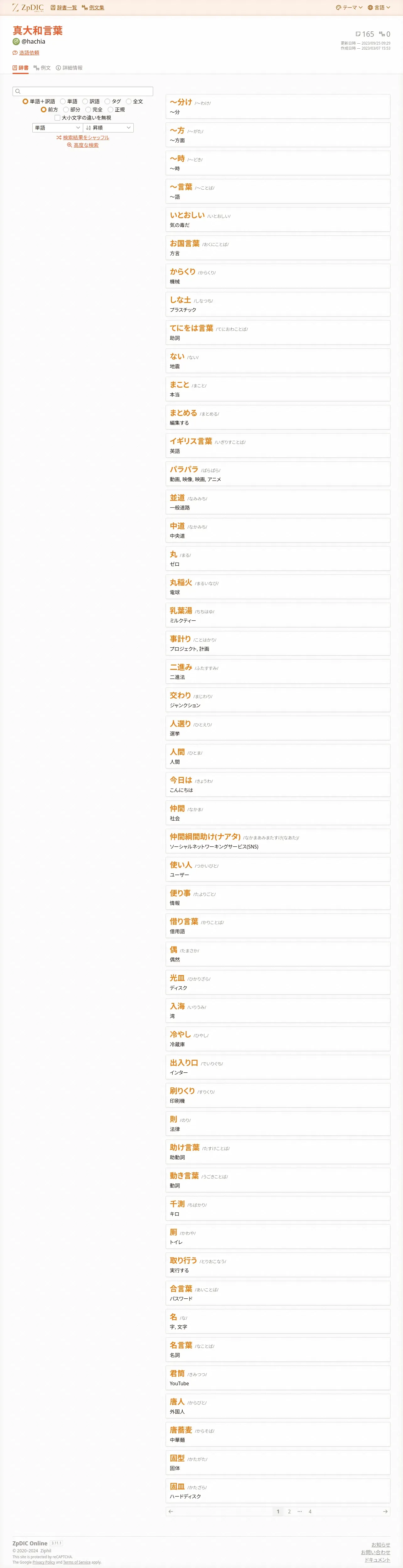Click the @hachia user avatar icon
Viewport: 403px width, 1568px height.
[x=16, y=41]
